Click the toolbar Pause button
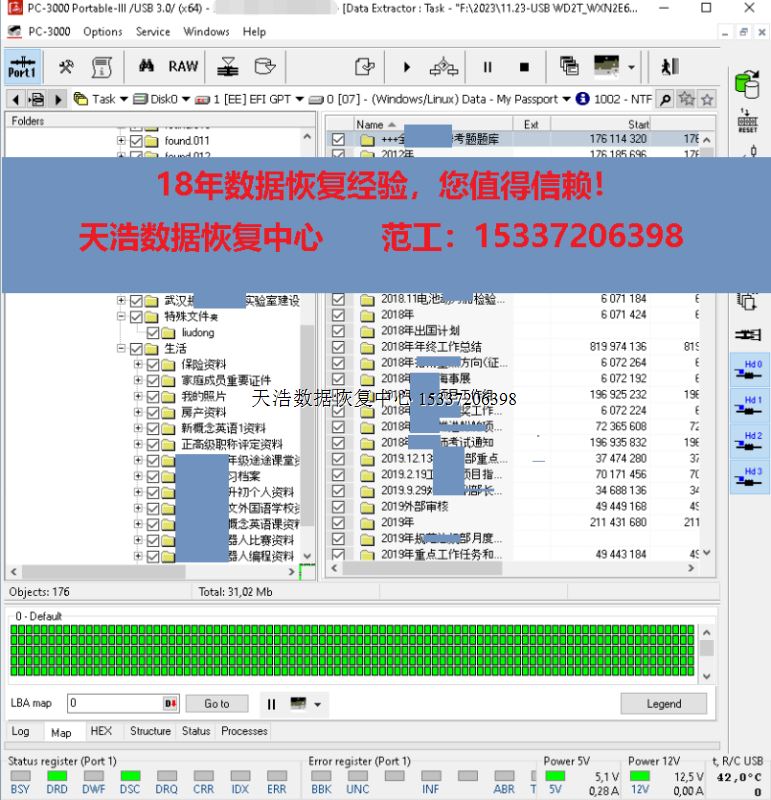The height and width of the screenshot is (800, 771). 488,67
